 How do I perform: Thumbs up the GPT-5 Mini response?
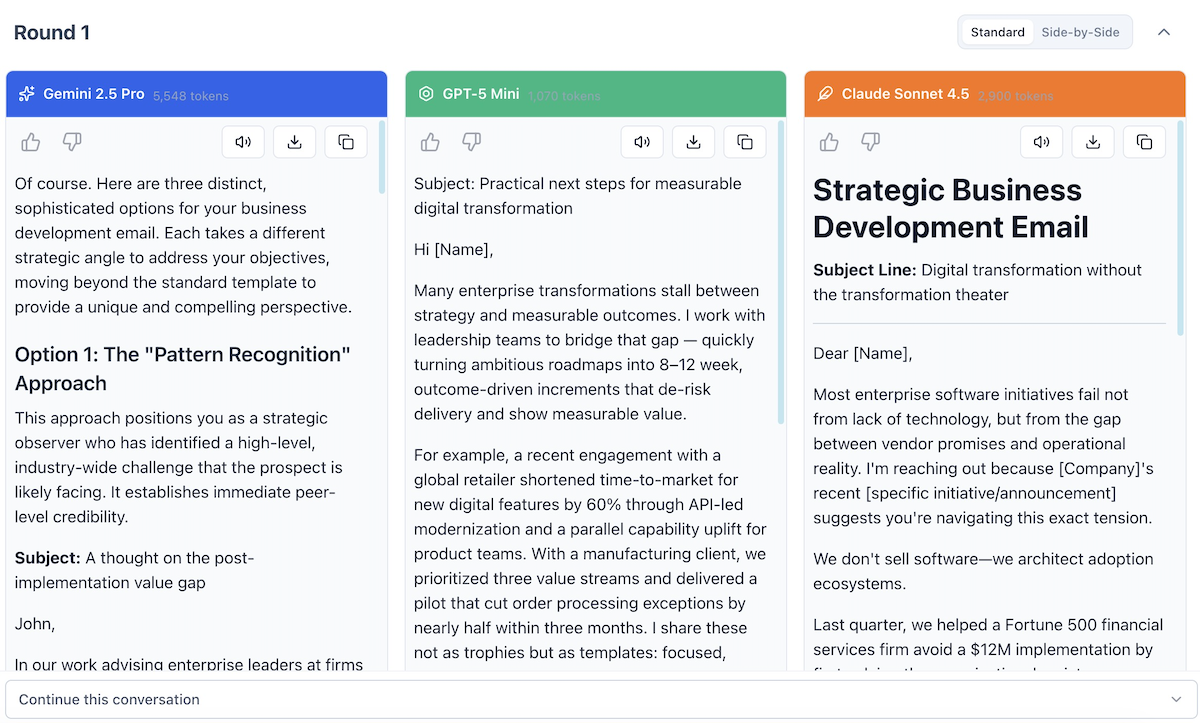pyautogui.click(x=431, y=142)
